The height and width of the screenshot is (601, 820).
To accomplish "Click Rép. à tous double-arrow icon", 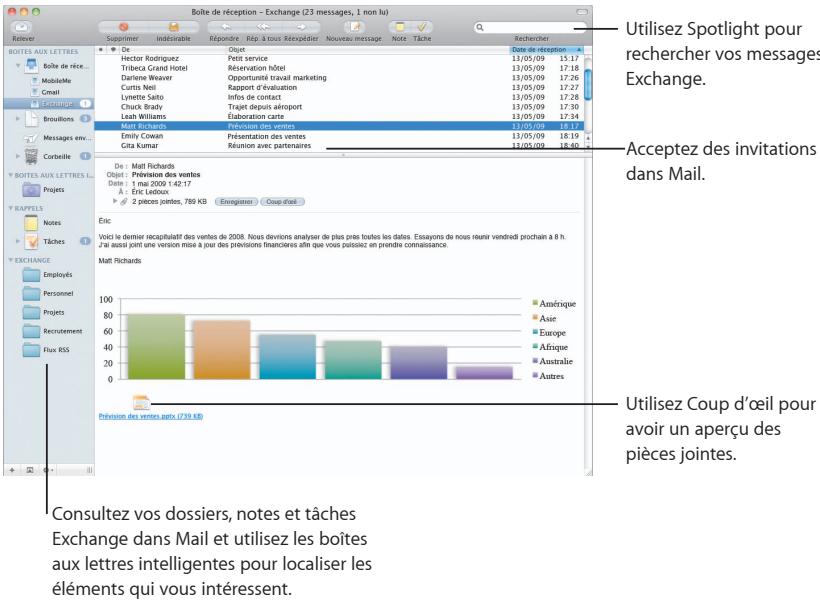I will pos(263,27).
